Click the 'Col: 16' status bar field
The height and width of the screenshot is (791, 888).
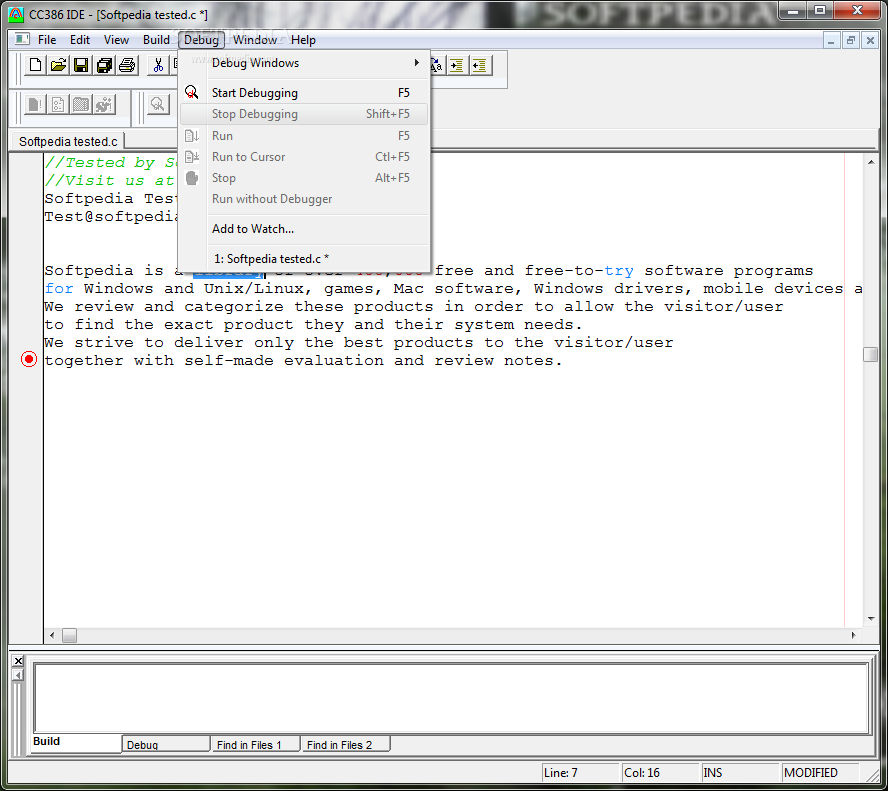point(660,772)
